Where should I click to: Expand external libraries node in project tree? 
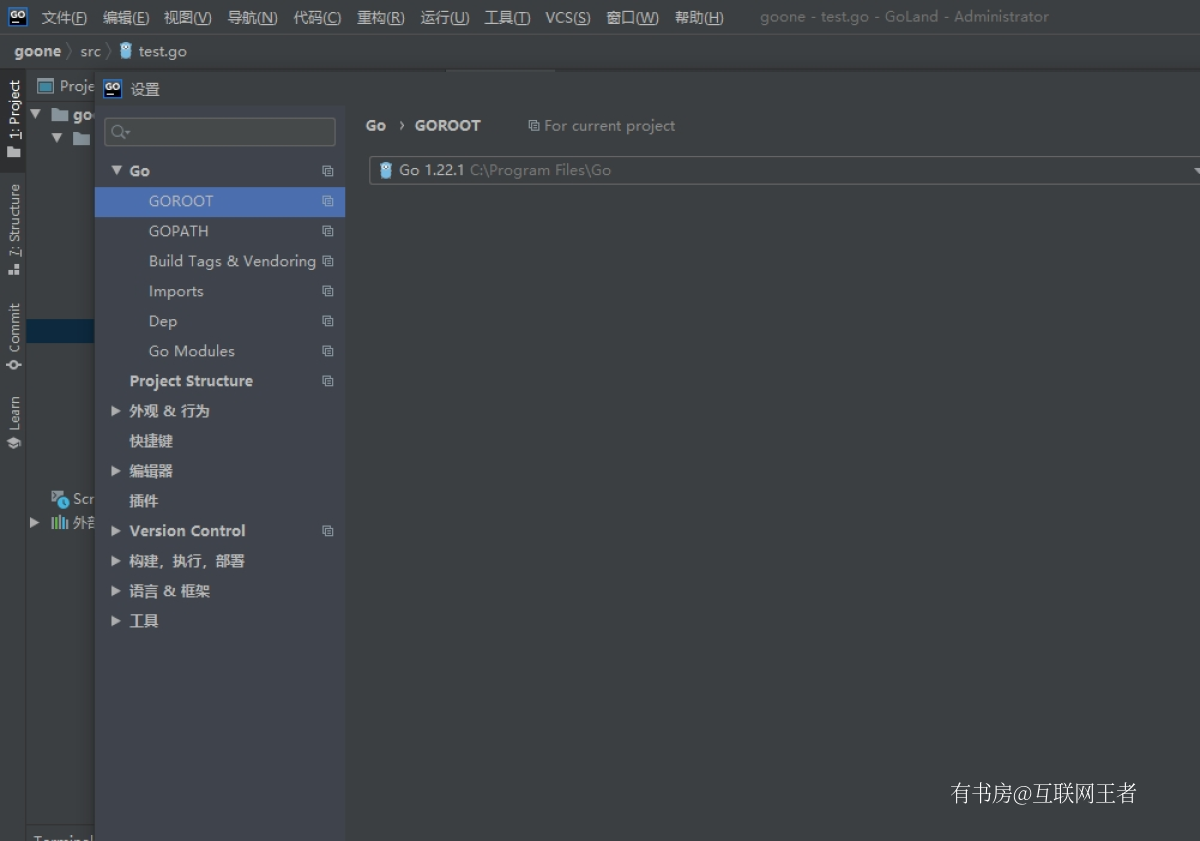35,522
